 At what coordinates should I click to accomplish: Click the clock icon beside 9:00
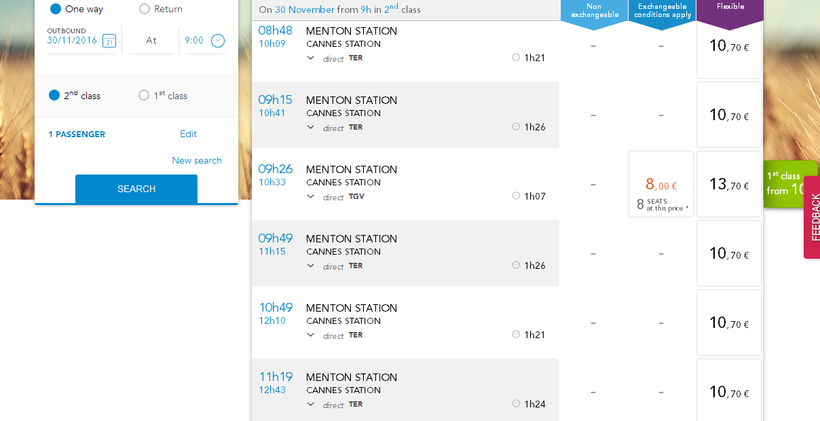(x=218, y=41)
